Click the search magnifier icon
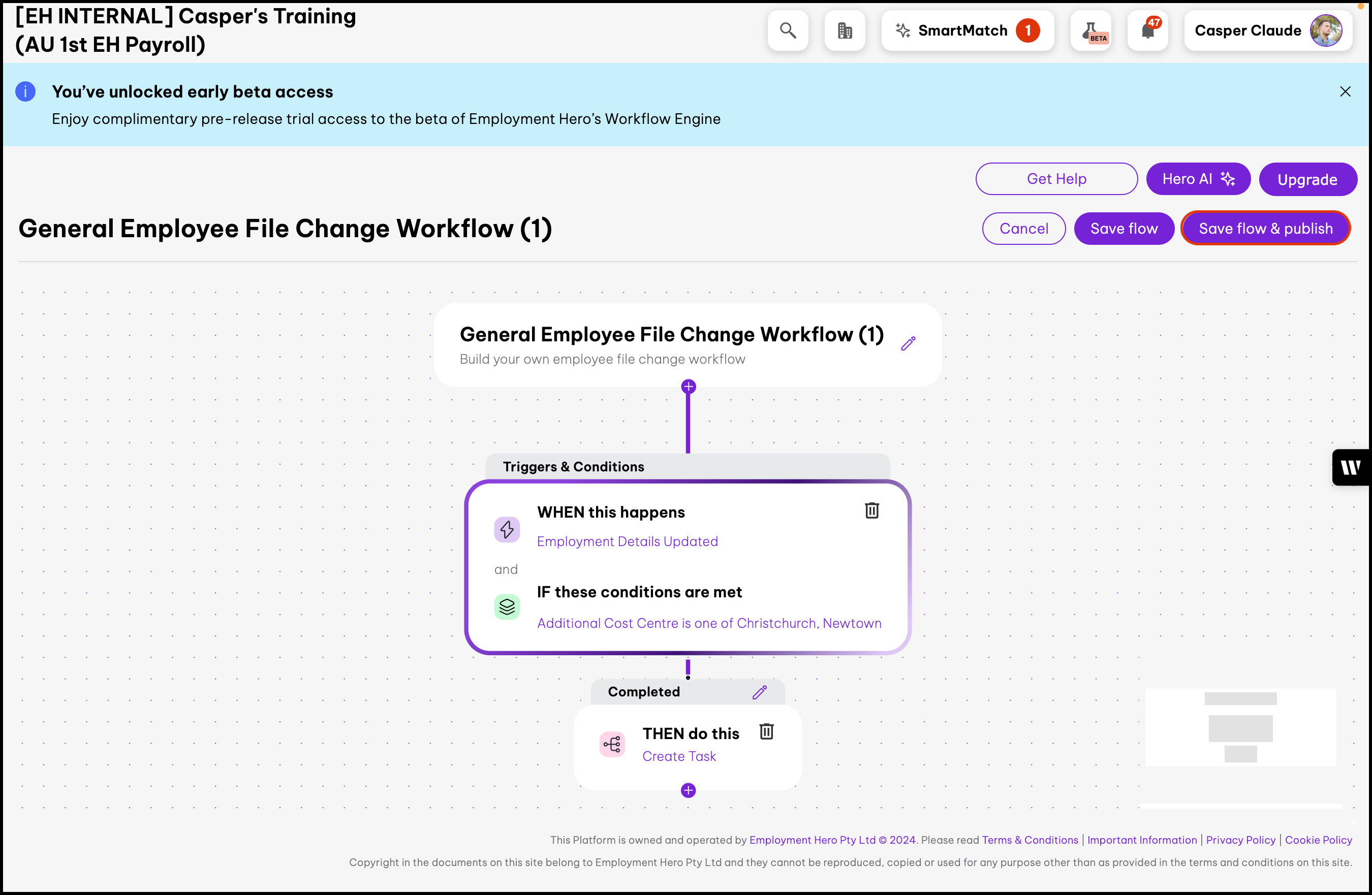This screenshot has width=1372, height=895. [788, 30]
